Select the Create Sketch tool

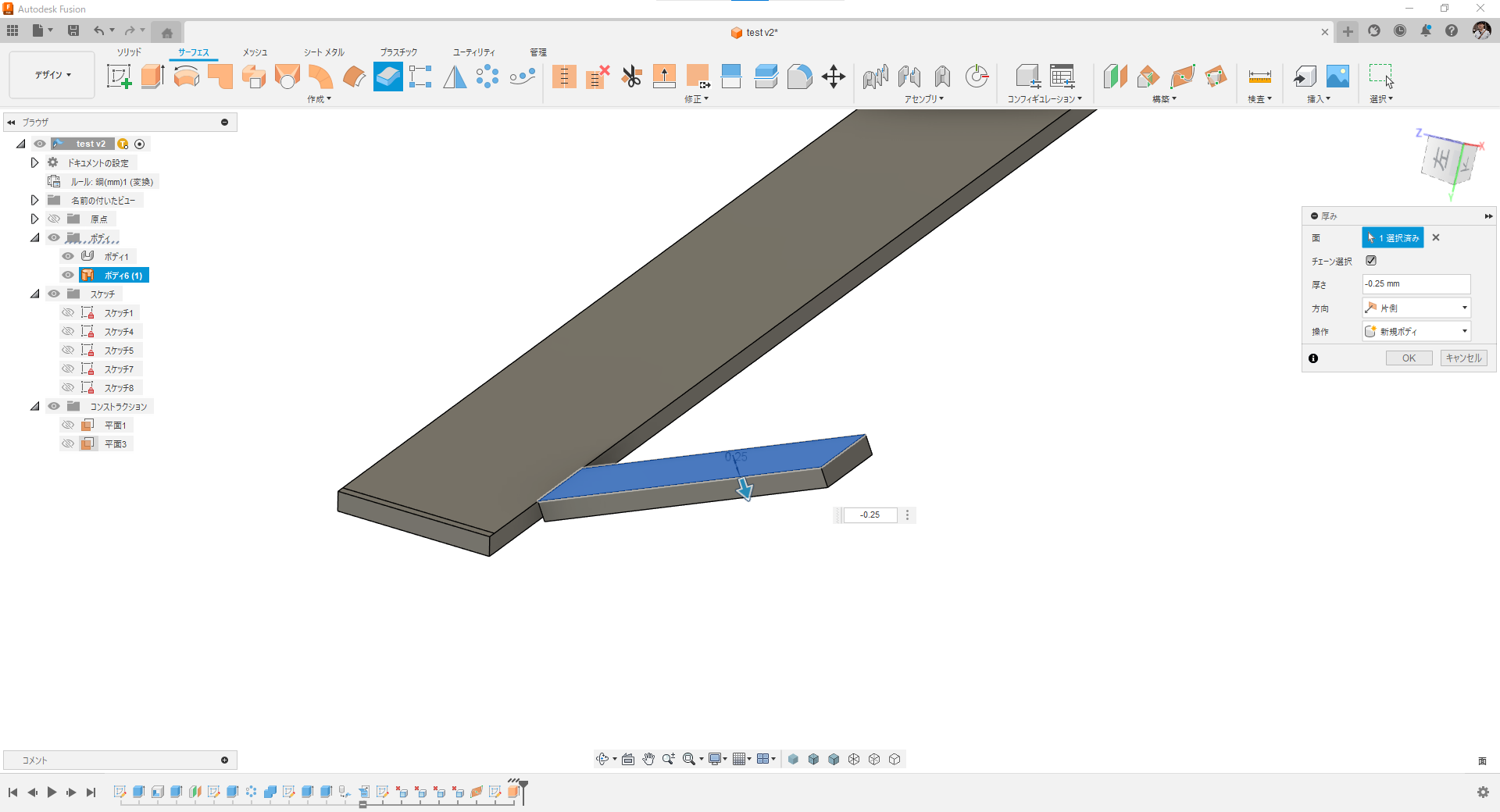[119, 77]
